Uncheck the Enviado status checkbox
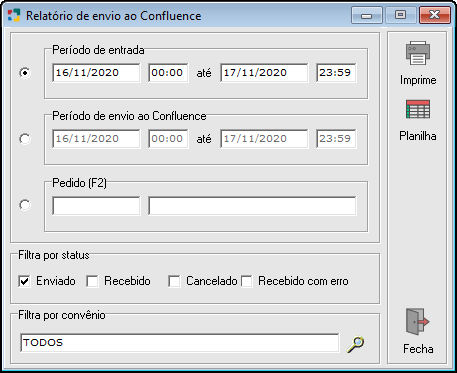The width and height of the screenshot is (457, 373). [x=24, y=281]
